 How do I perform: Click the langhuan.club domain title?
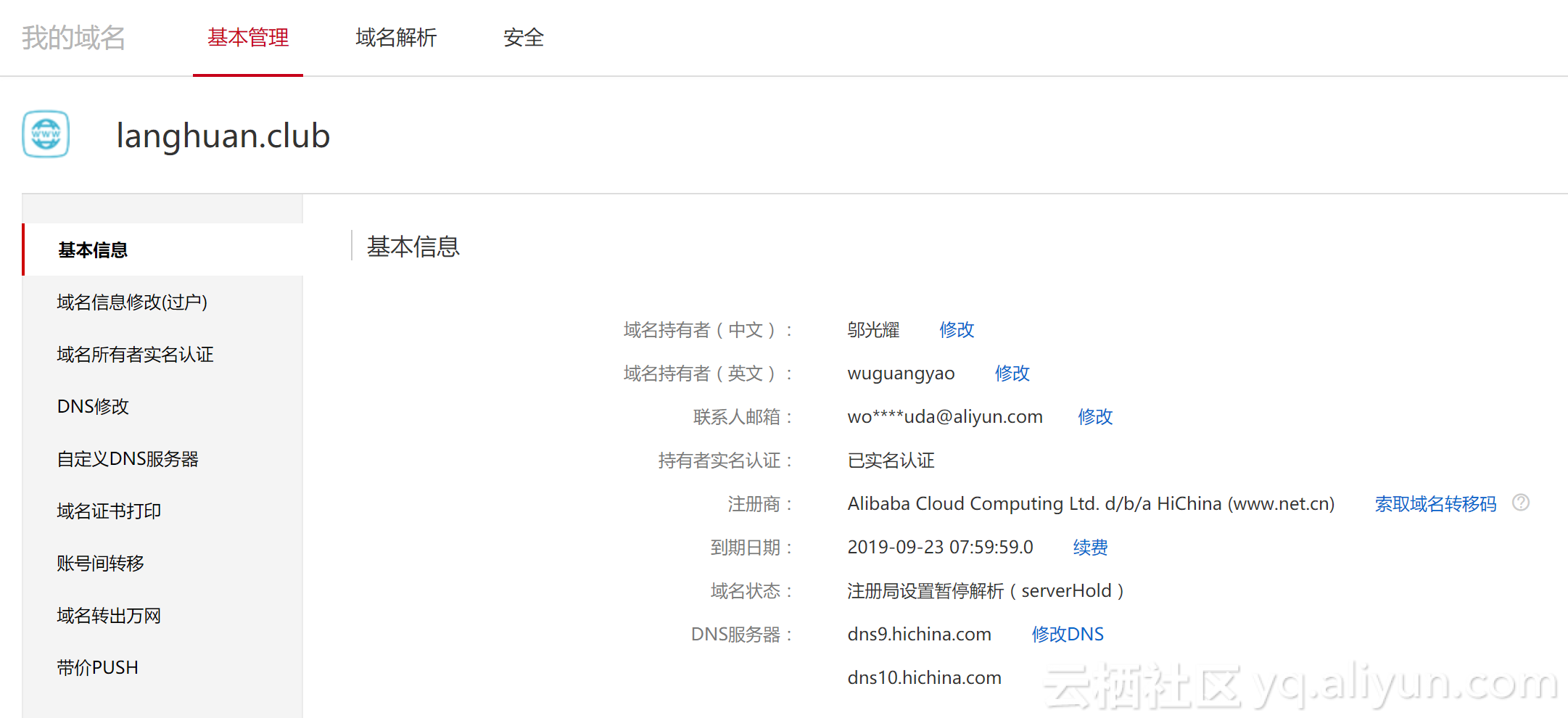pyautogui.click(x=223, y=136)
